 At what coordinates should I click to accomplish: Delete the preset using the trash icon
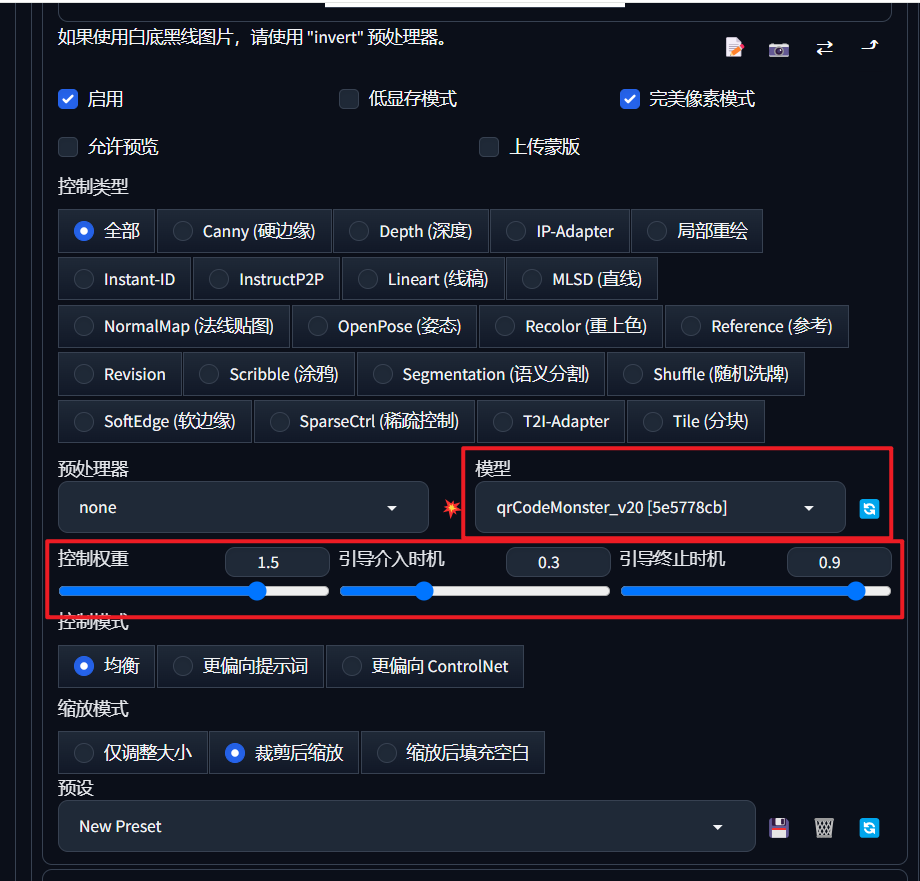pos(823,827)
